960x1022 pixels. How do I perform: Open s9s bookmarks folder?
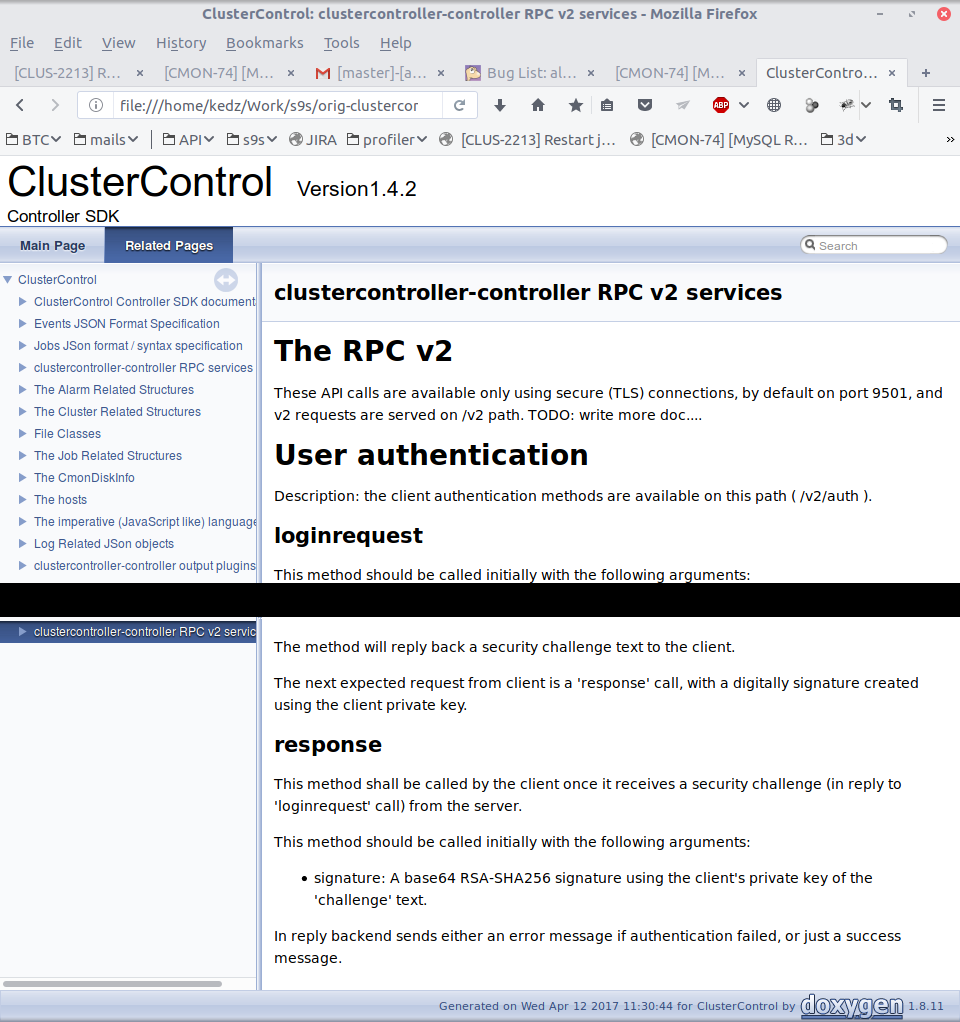(252, 139)
